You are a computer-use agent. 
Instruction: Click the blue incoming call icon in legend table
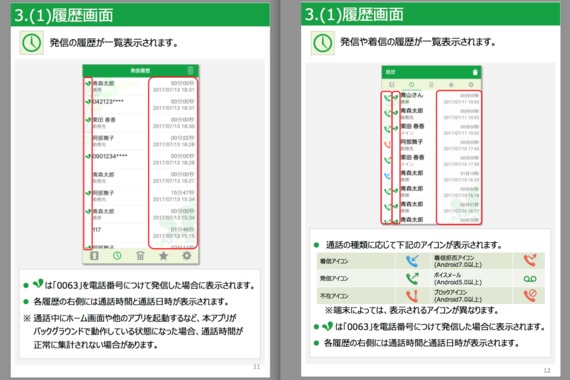coord(412,261)
